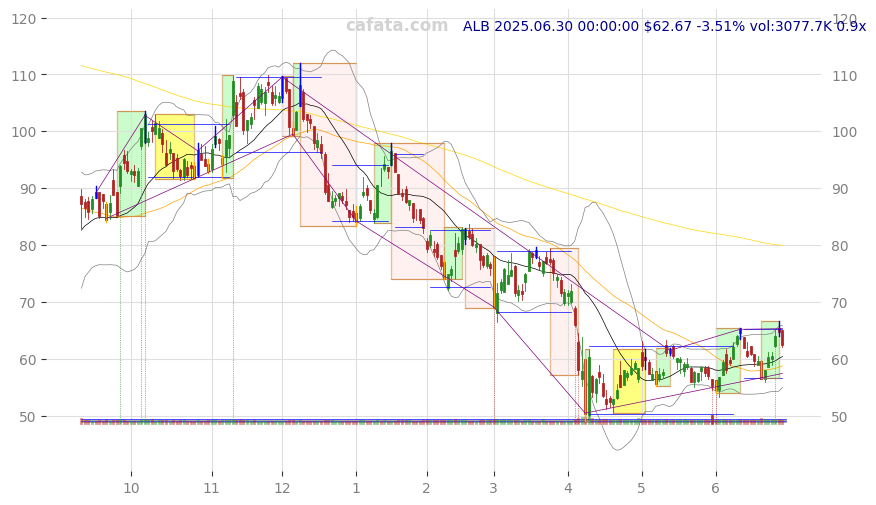Click right price axis label 90
This screenshot has height=505, width=876.
coord(841,189)
